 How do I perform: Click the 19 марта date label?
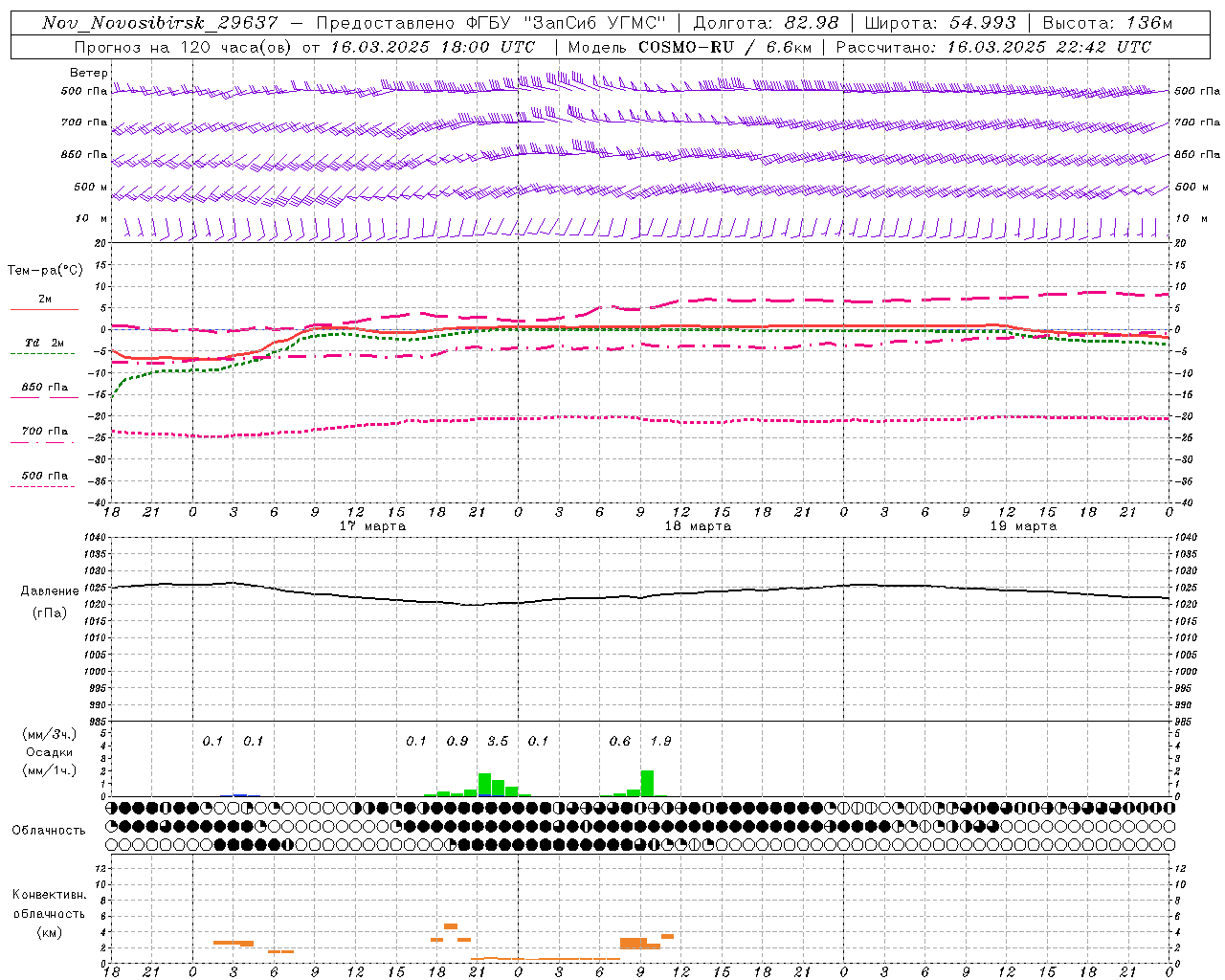tap(1024, 526)
